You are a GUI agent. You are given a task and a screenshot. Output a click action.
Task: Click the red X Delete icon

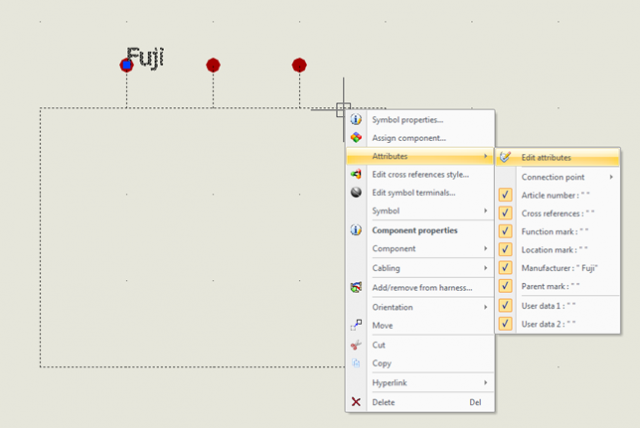click(356, 402)
